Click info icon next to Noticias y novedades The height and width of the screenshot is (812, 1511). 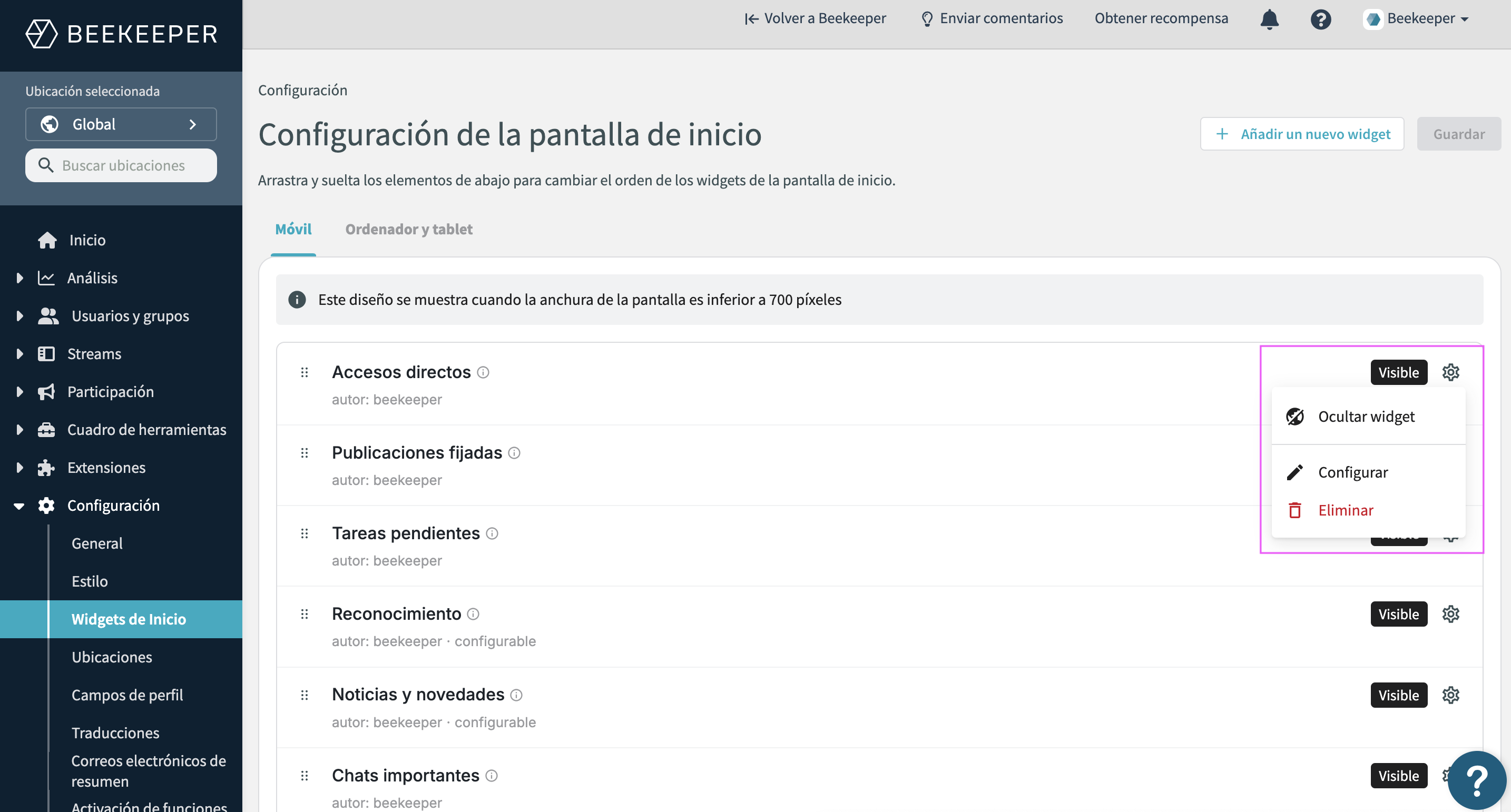[x=516, y=695]
